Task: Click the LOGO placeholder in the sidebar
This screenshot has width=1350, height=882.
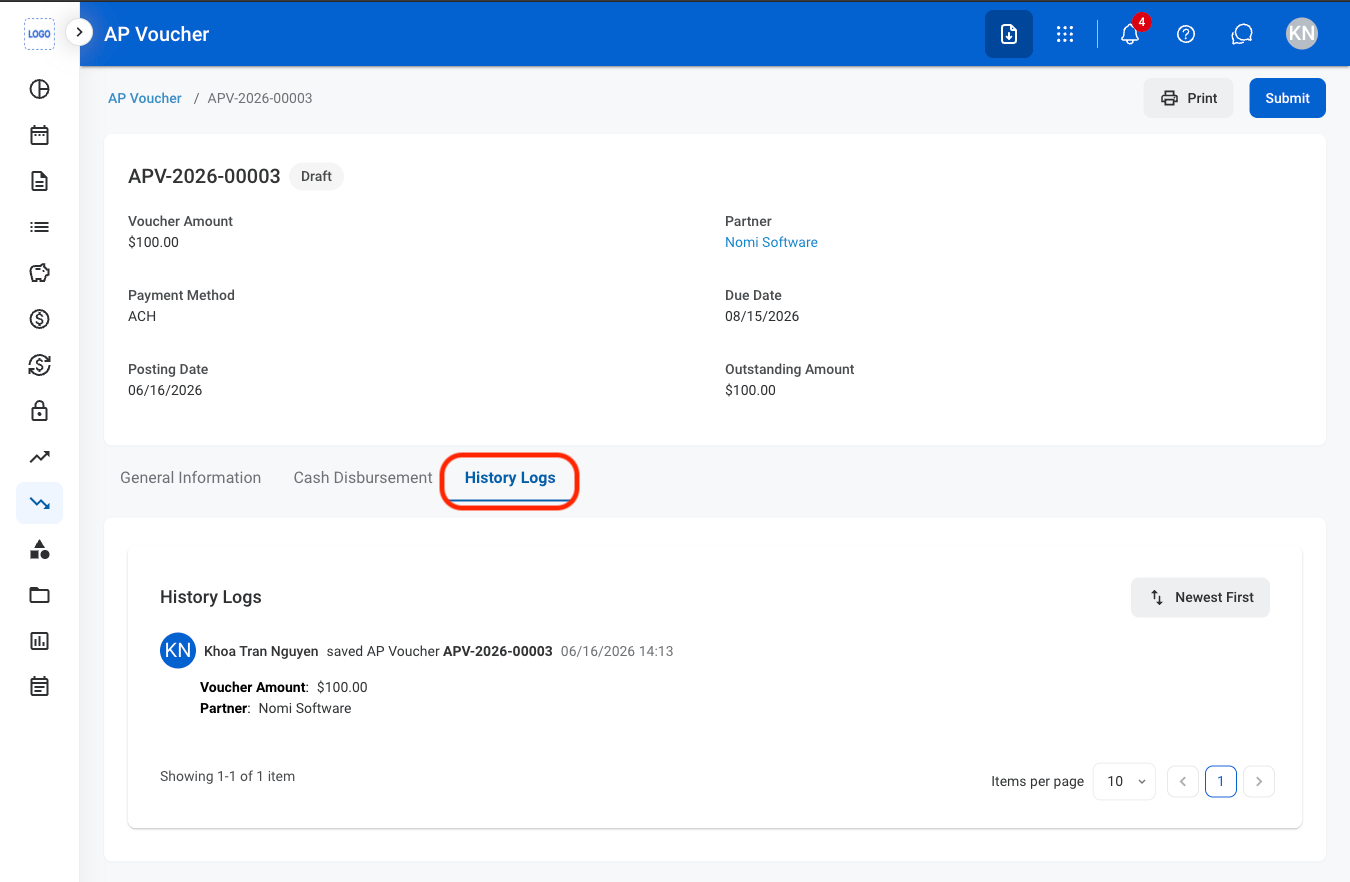Action: pyautogui.click(x=39, y=34)
